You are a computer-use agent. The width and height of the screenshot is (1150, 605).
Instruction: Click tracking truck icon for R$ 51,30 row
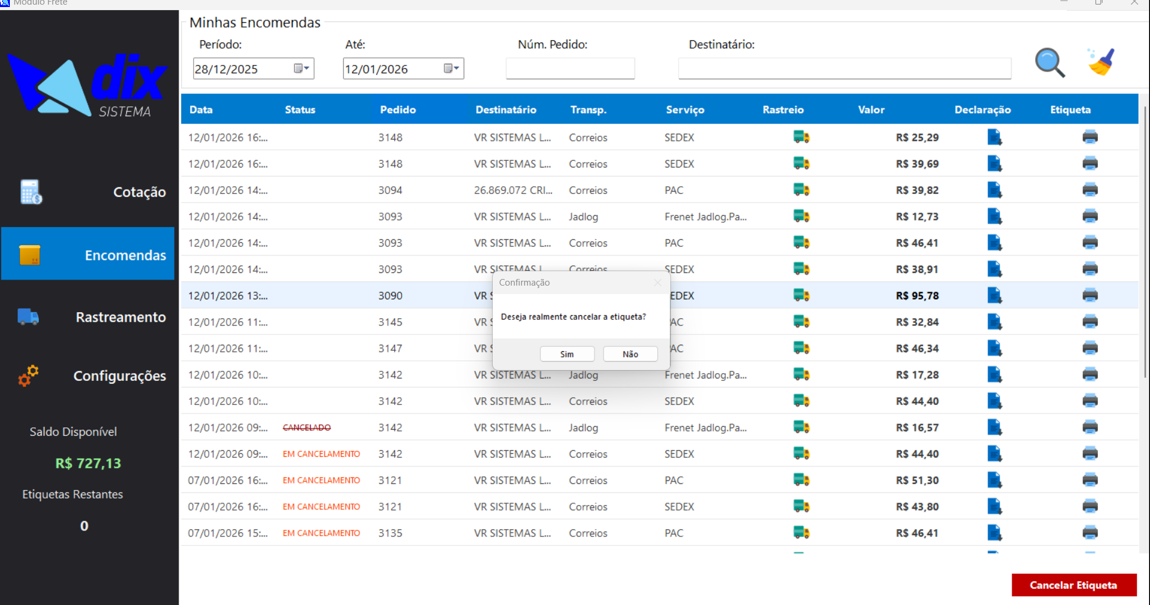coord(800,480)
